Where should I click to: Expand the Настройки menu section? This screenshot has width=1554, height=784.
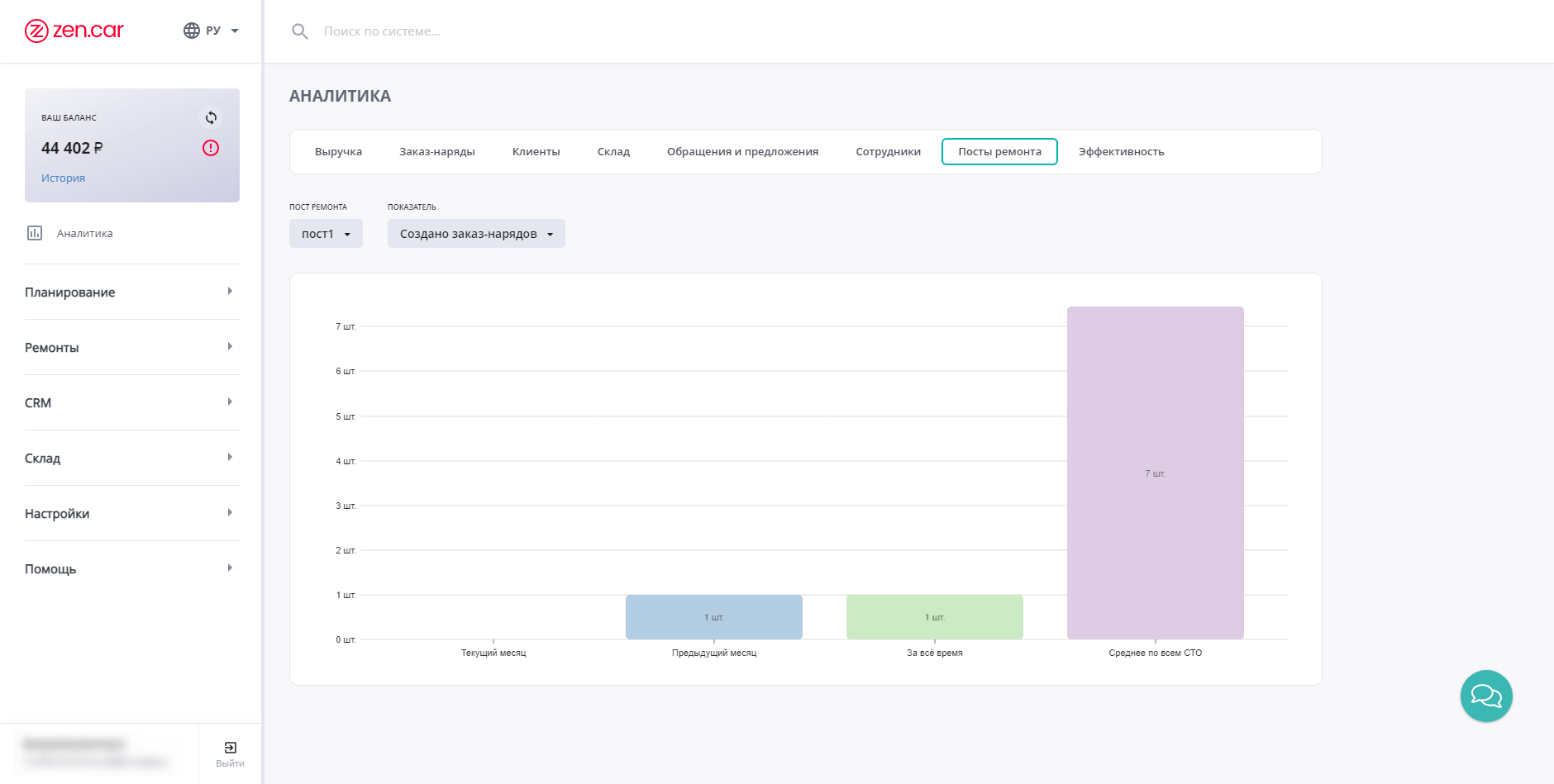132,513
